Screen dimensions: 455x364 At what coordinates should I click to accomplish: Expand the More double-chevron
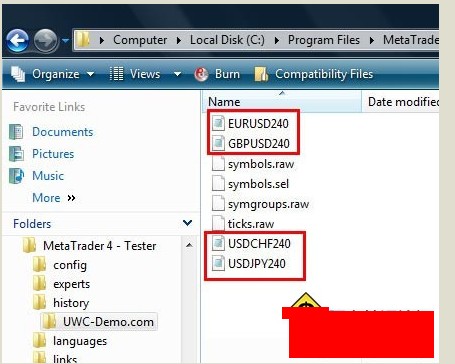pos(71,198)
